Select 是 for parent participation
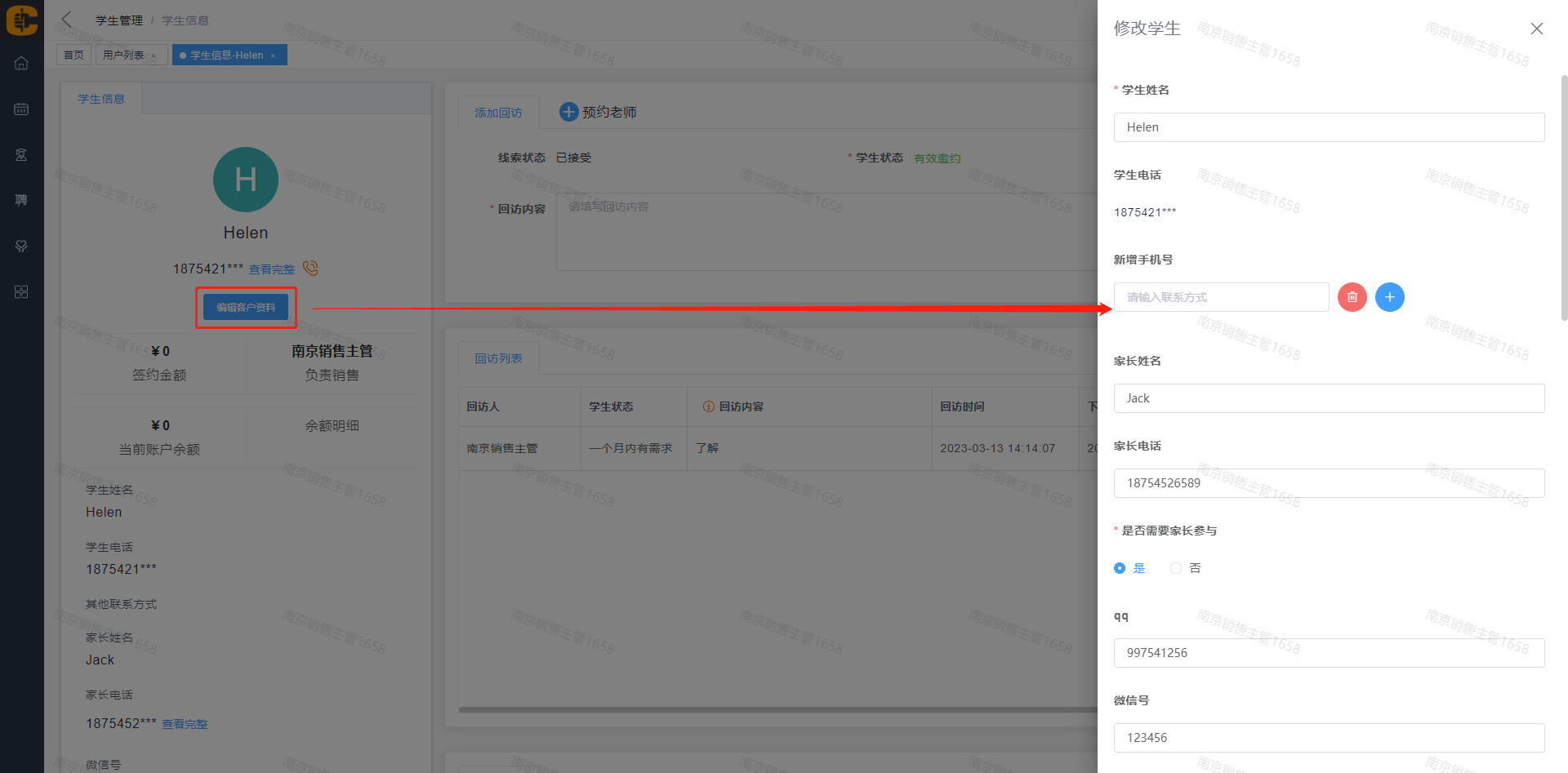This screenshot has height=773, width=1568. tap(1120, 568)
